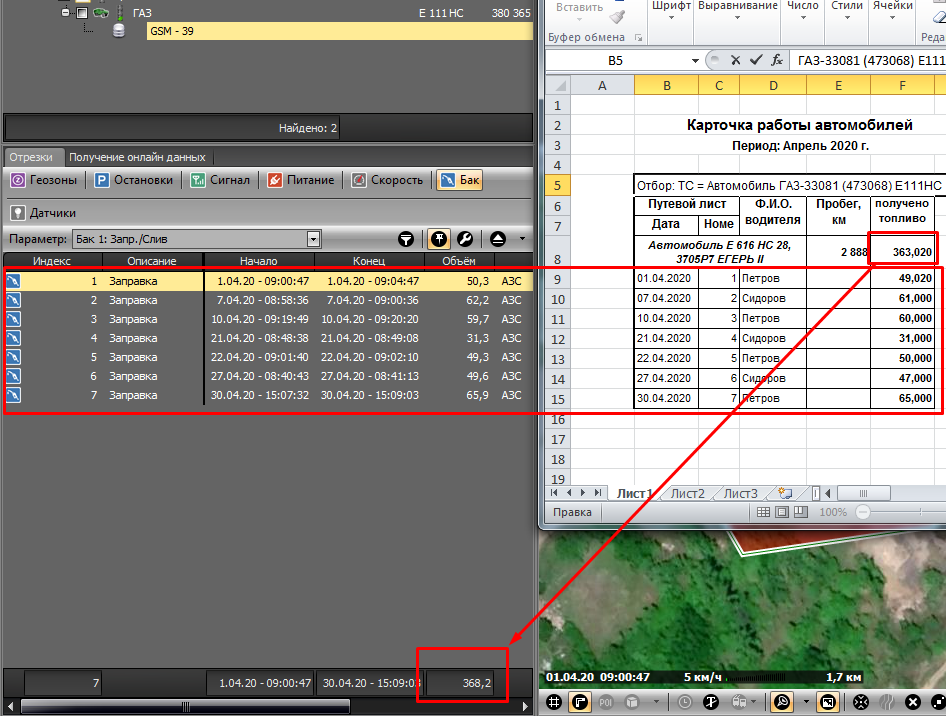Image resolution: width=946 pixels, height=716 pixels.
Task: Open the Сигнал signal segments
Action: click(x=220, y=180)
